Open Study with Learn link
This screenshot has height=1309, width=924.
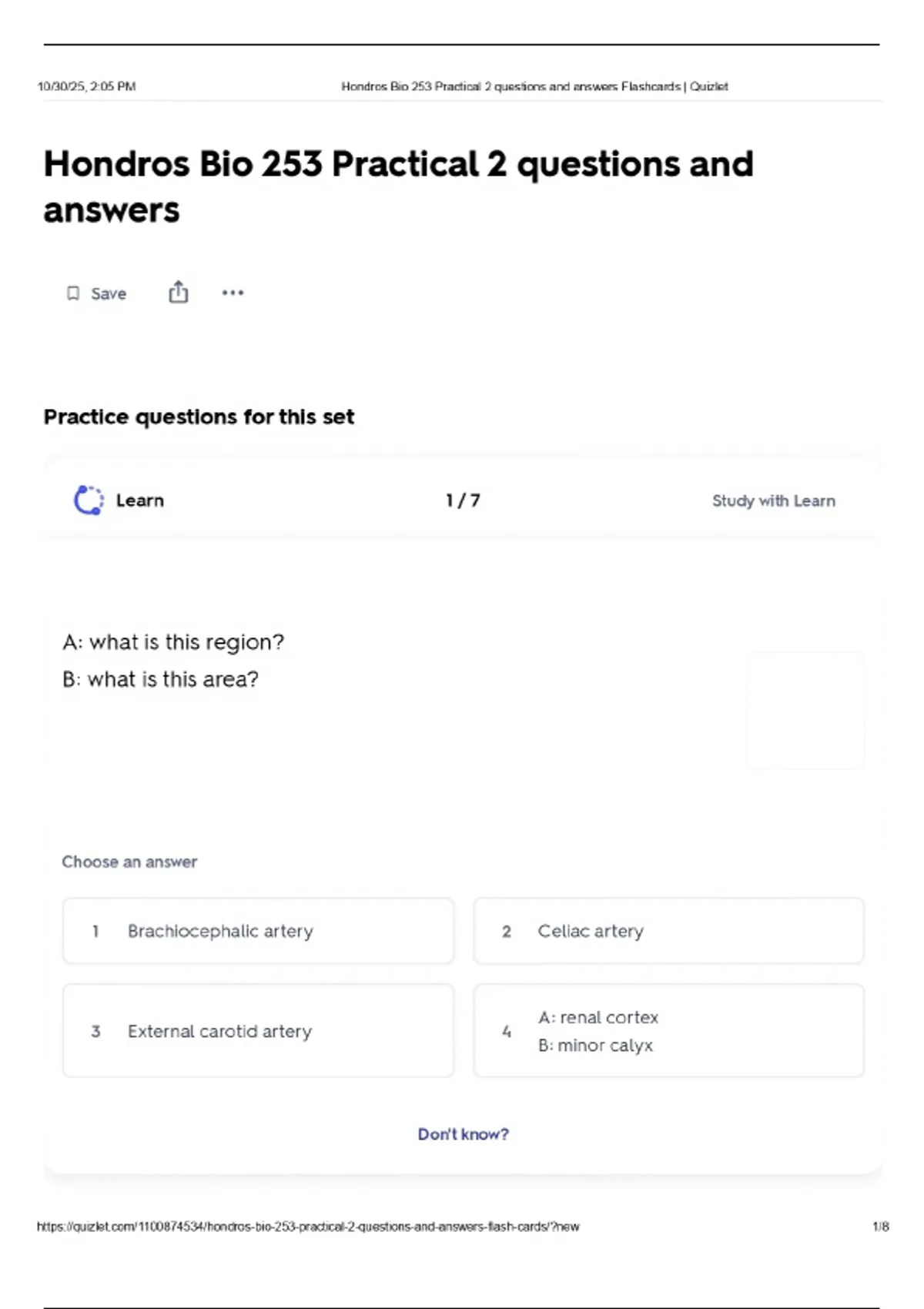pos(773,501)
